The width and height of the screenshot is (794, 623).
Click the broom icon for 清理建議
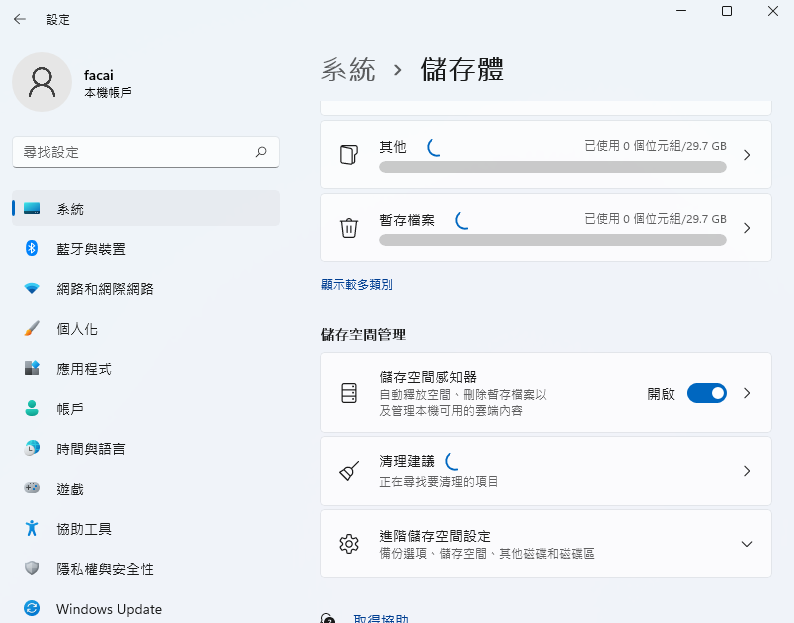coord(349,471)
